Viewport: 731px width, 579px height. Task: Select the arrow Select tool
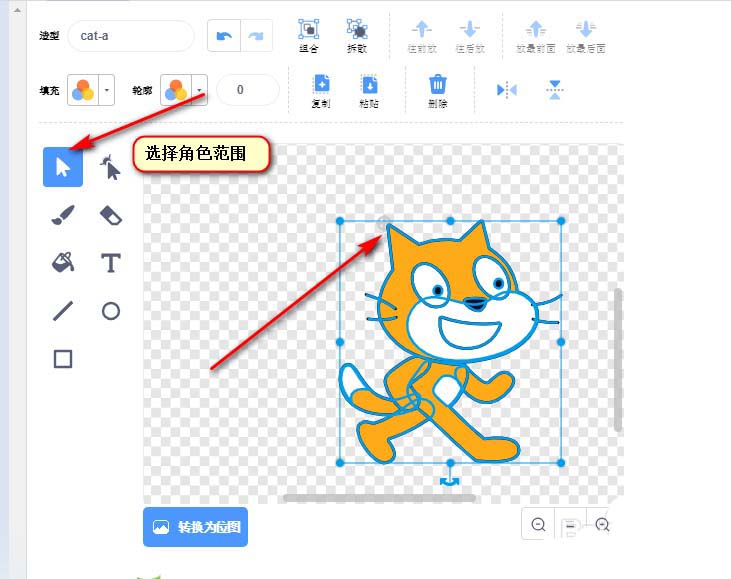click(x=63, y=167)
